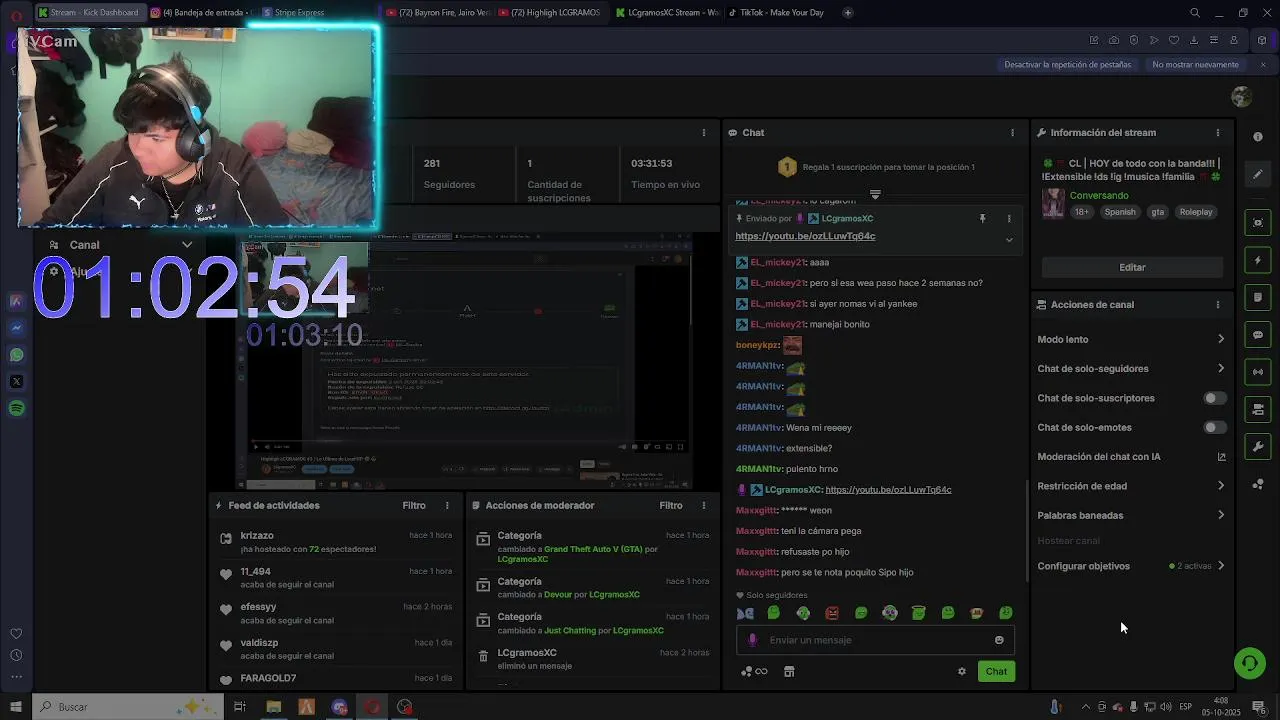Open a new browser tab
The height and width of the screenshot is (720, 1280).
coord(847,13)
